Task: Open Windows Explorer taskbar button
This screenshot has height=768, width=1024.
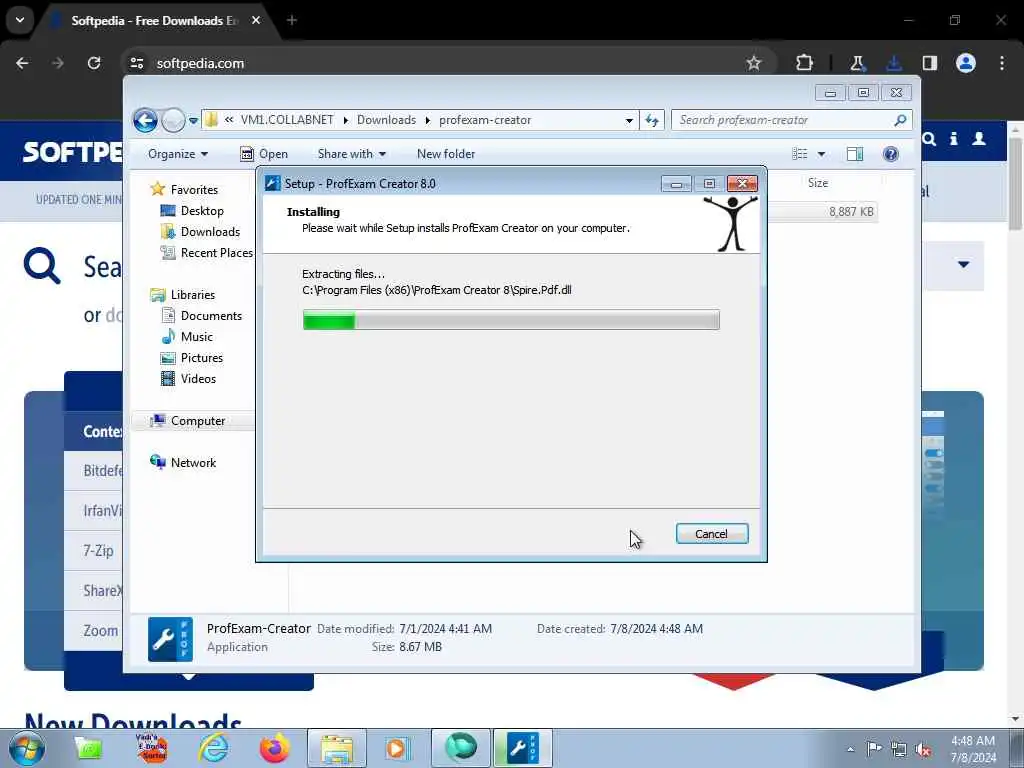Action: (x=337, y=748)
